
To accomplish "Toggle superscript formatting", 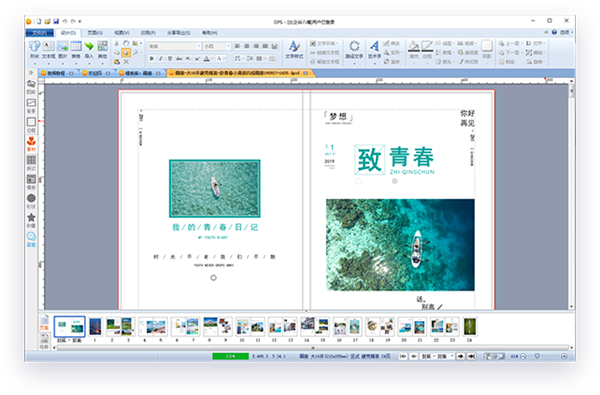I will [x=197, y=59].
